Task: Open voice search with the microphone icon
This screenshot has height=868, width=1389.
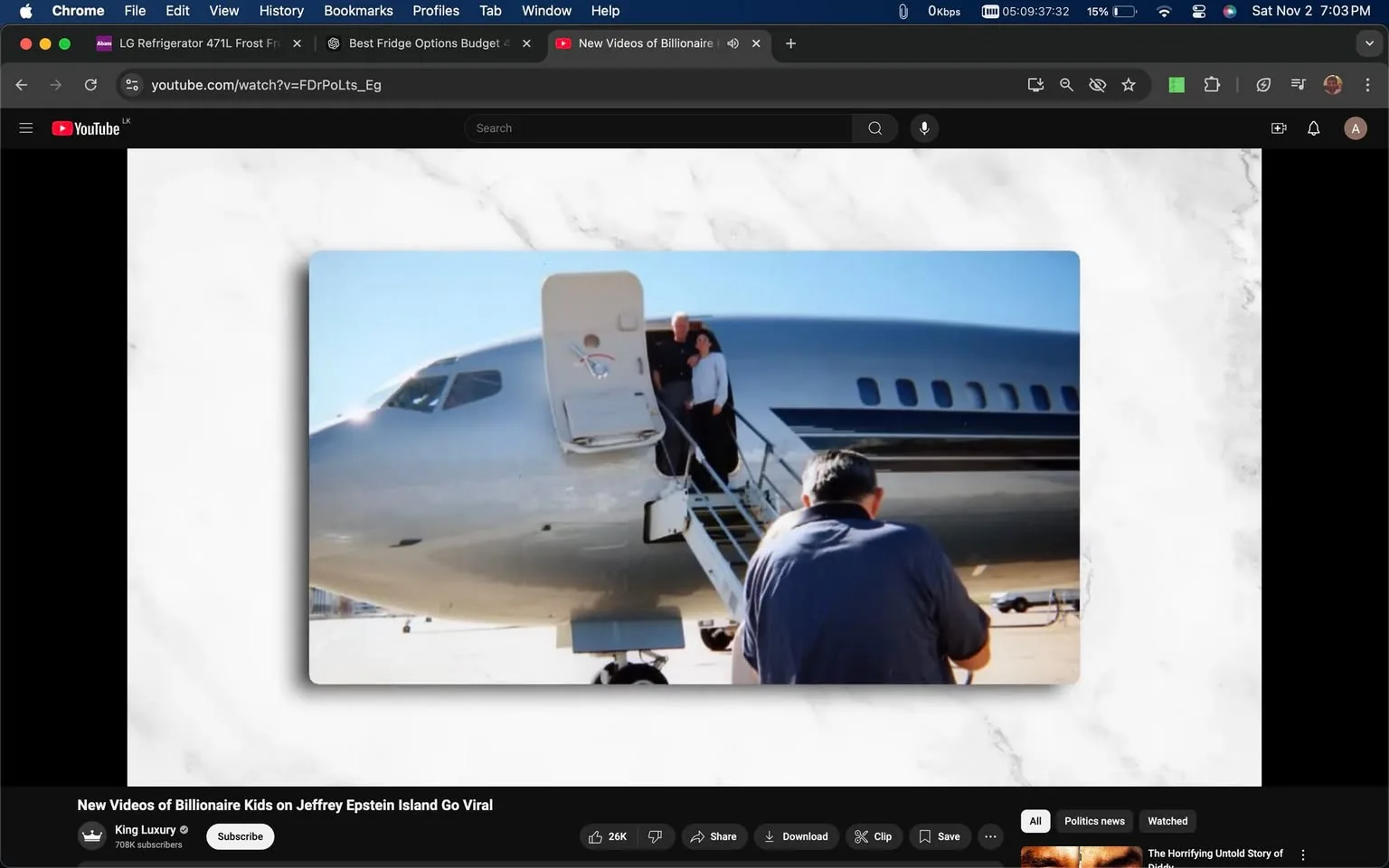Action: 923,127
